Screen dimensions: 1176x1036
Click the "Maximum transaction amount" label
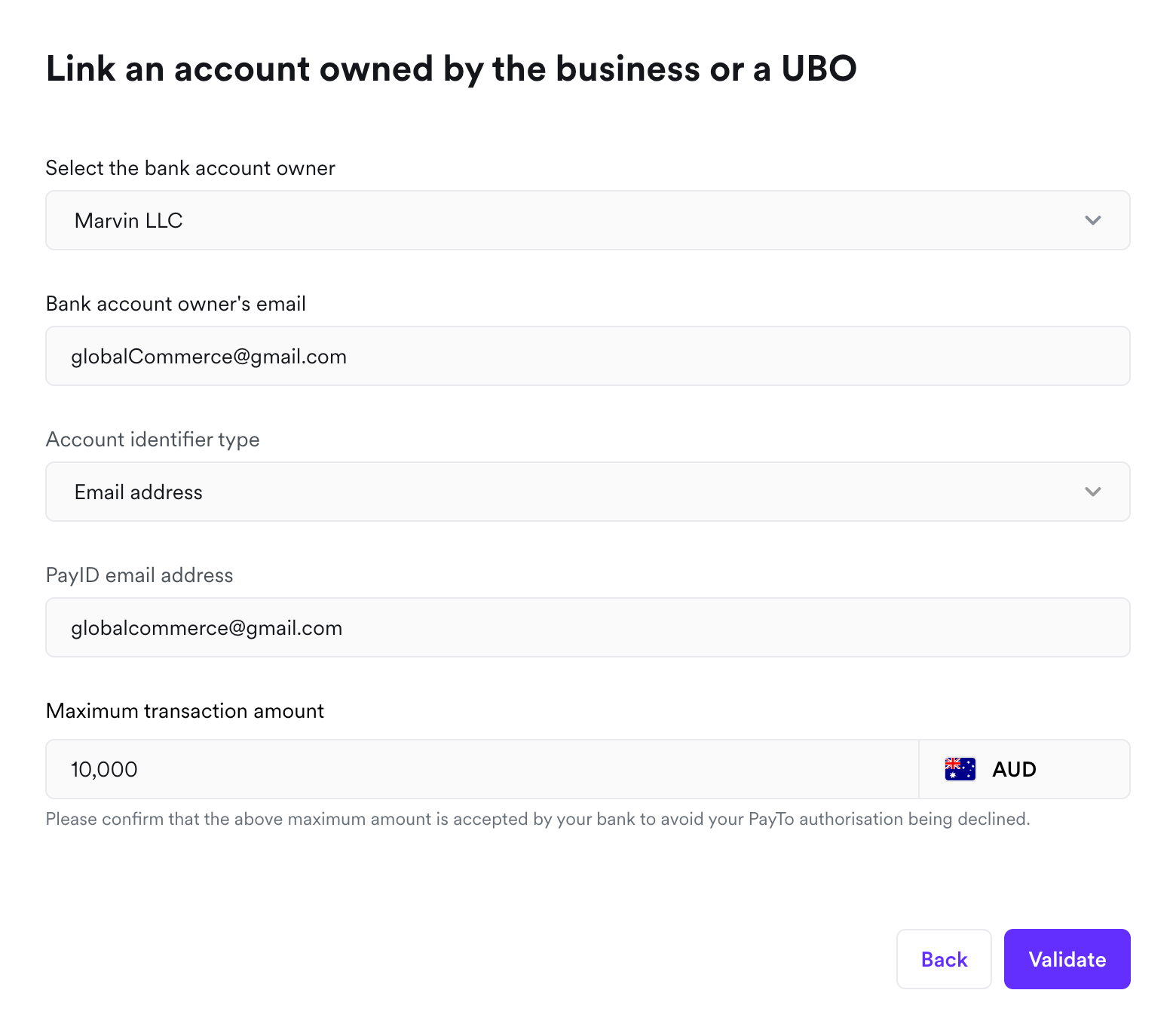coord(185,711)
